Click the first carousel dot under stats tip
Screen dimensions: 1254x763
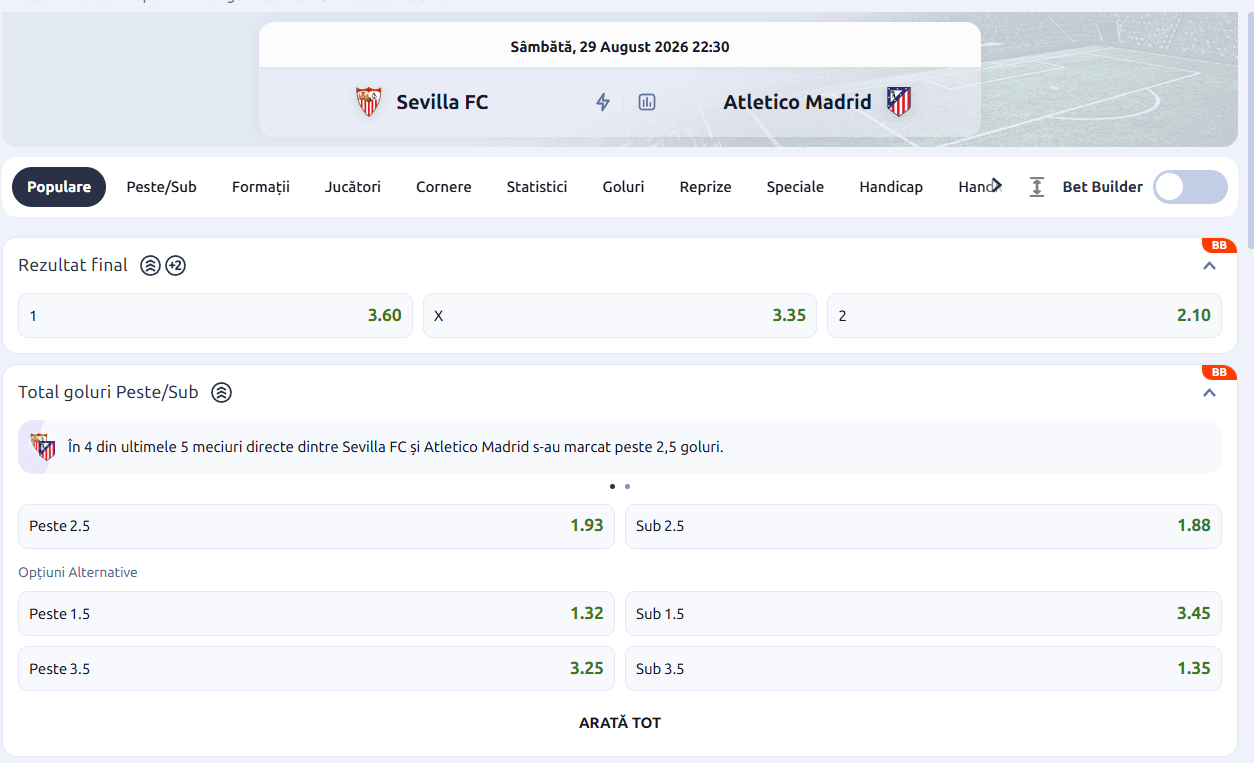612,487
